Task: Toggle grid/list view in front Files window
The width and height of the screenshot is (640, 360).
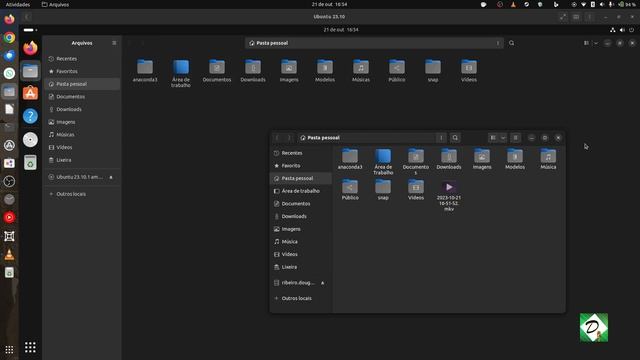Action: tap(493, 138)
